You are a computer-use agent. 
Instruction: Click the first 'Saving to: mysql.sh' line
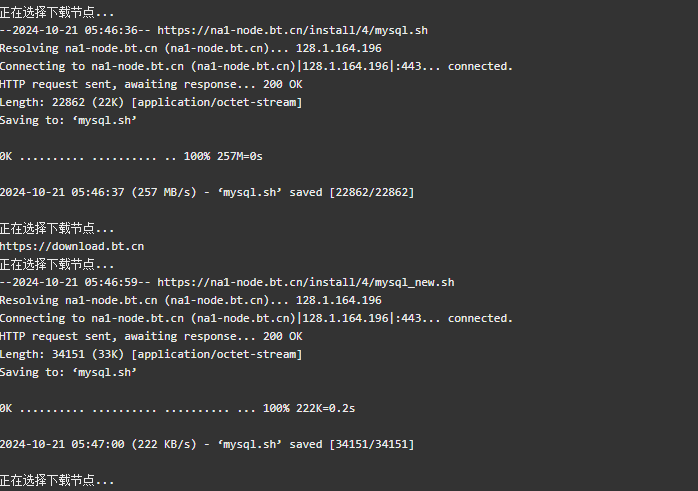coord(69,120)
